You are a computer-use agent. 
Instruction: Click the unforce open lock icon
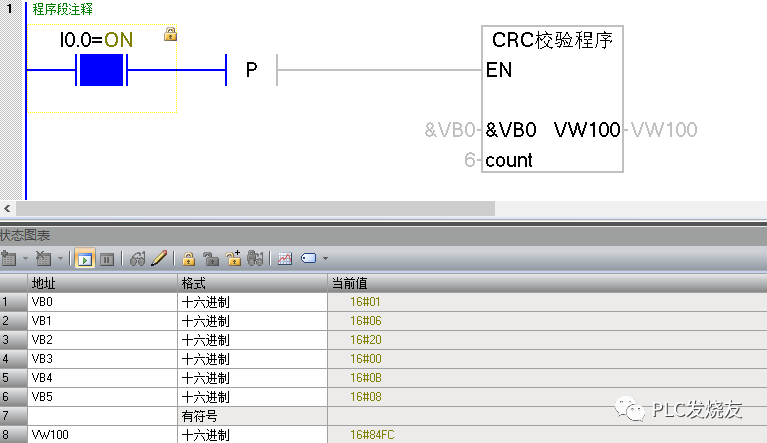pos(211,258)
